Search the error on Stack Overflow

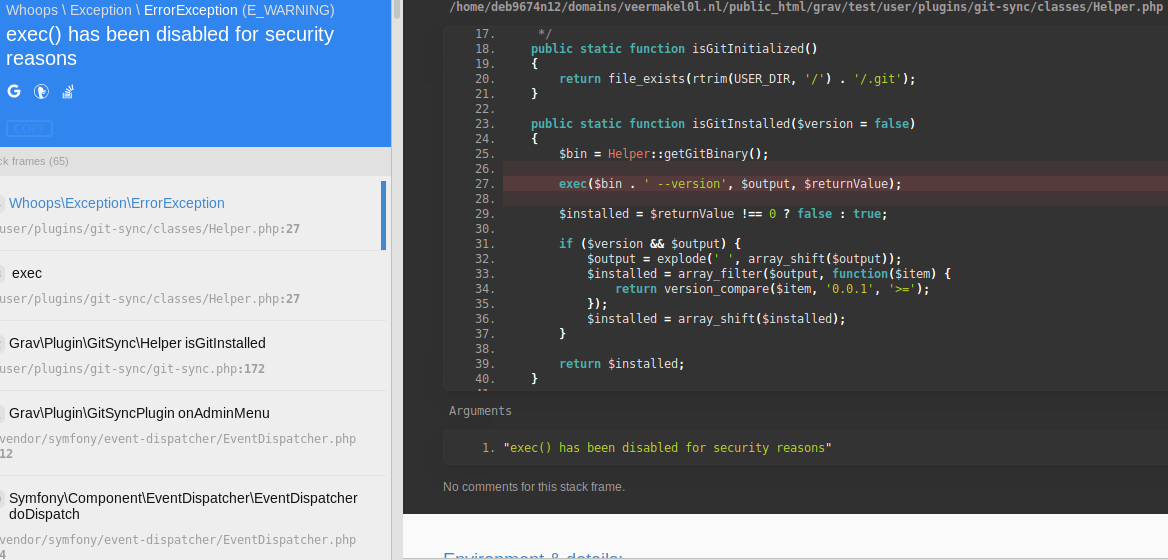tap(68, 92)
